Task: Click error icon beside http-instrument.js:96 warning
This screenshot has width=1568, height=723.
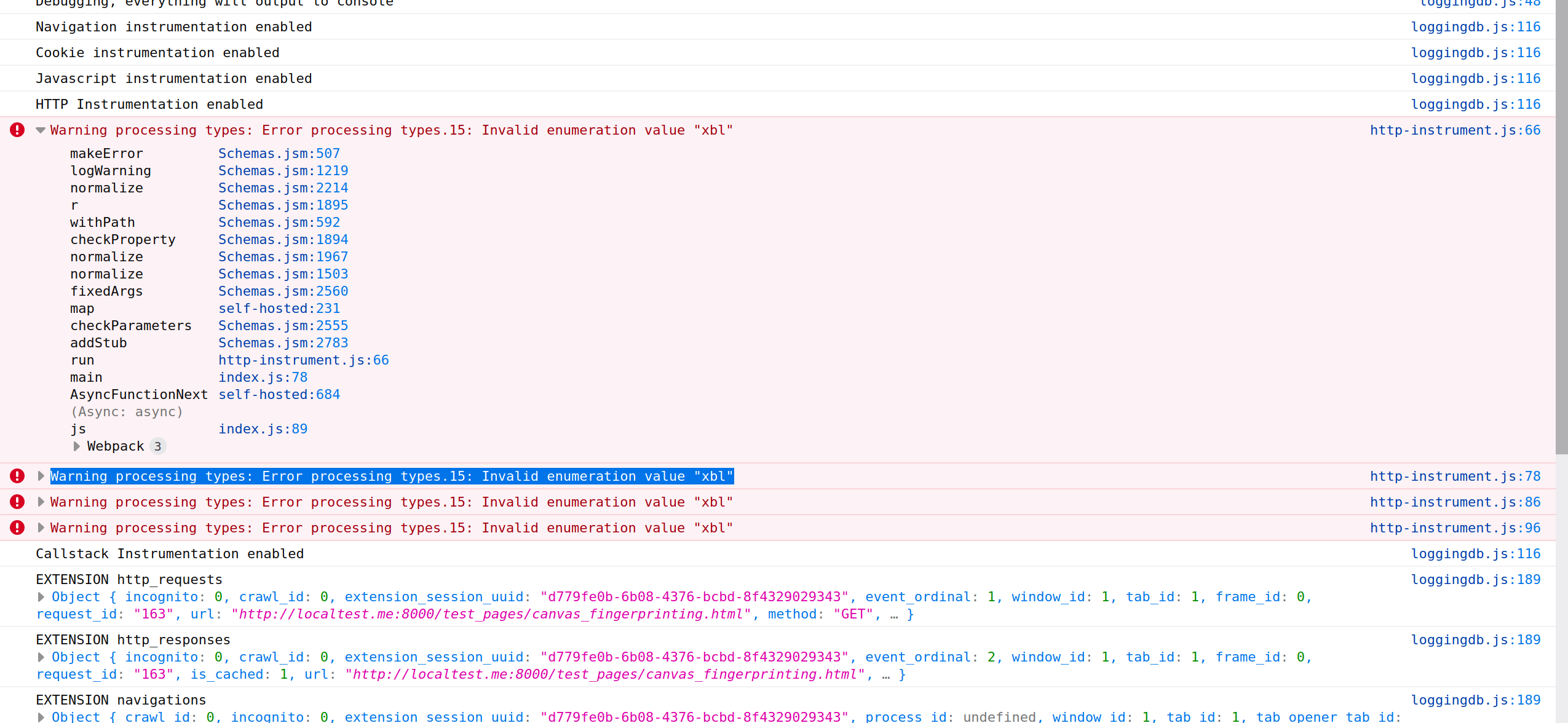Action: [17, 527]
